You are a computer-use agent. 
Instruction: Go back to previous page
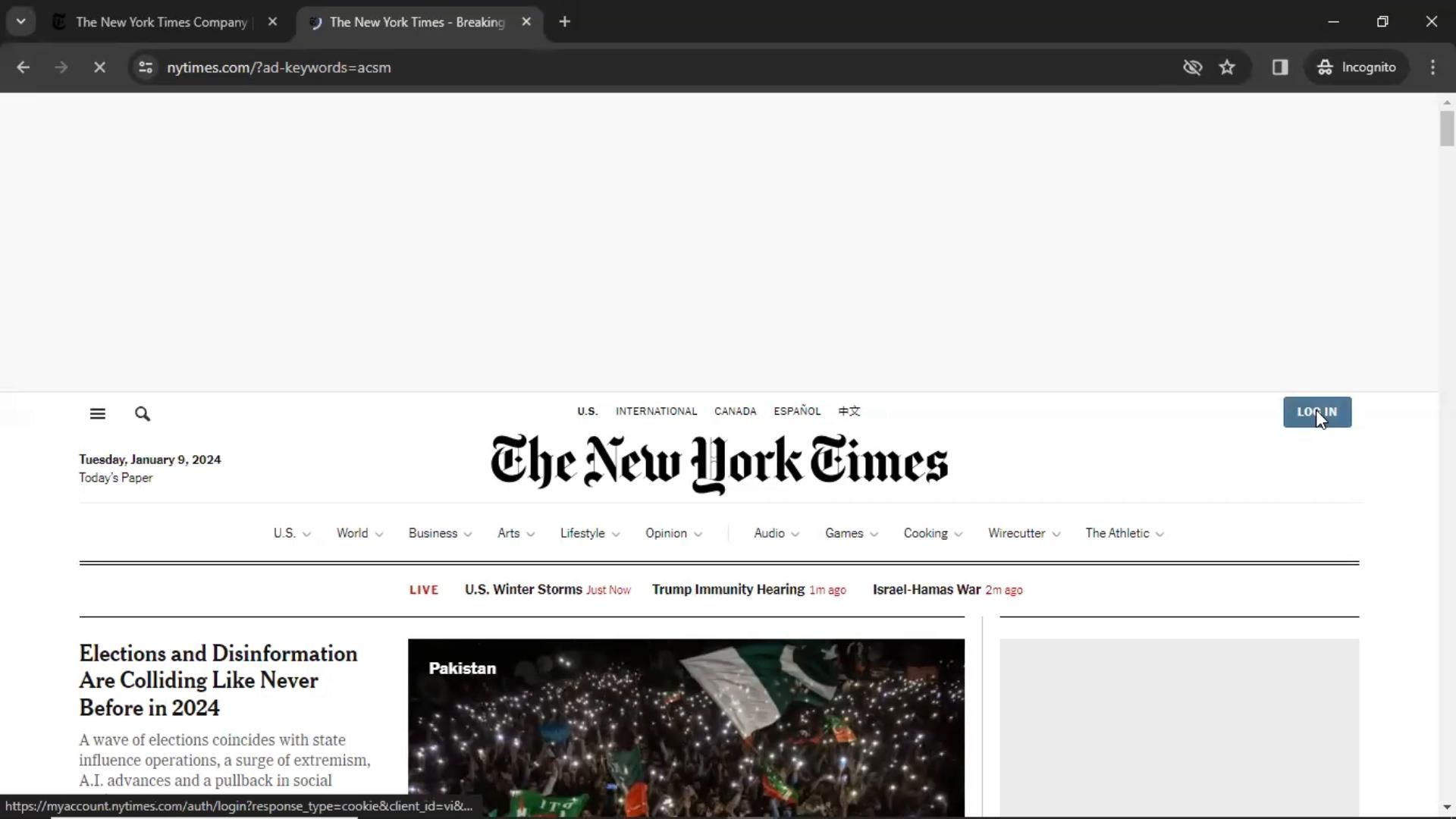(x=24, y=67)
